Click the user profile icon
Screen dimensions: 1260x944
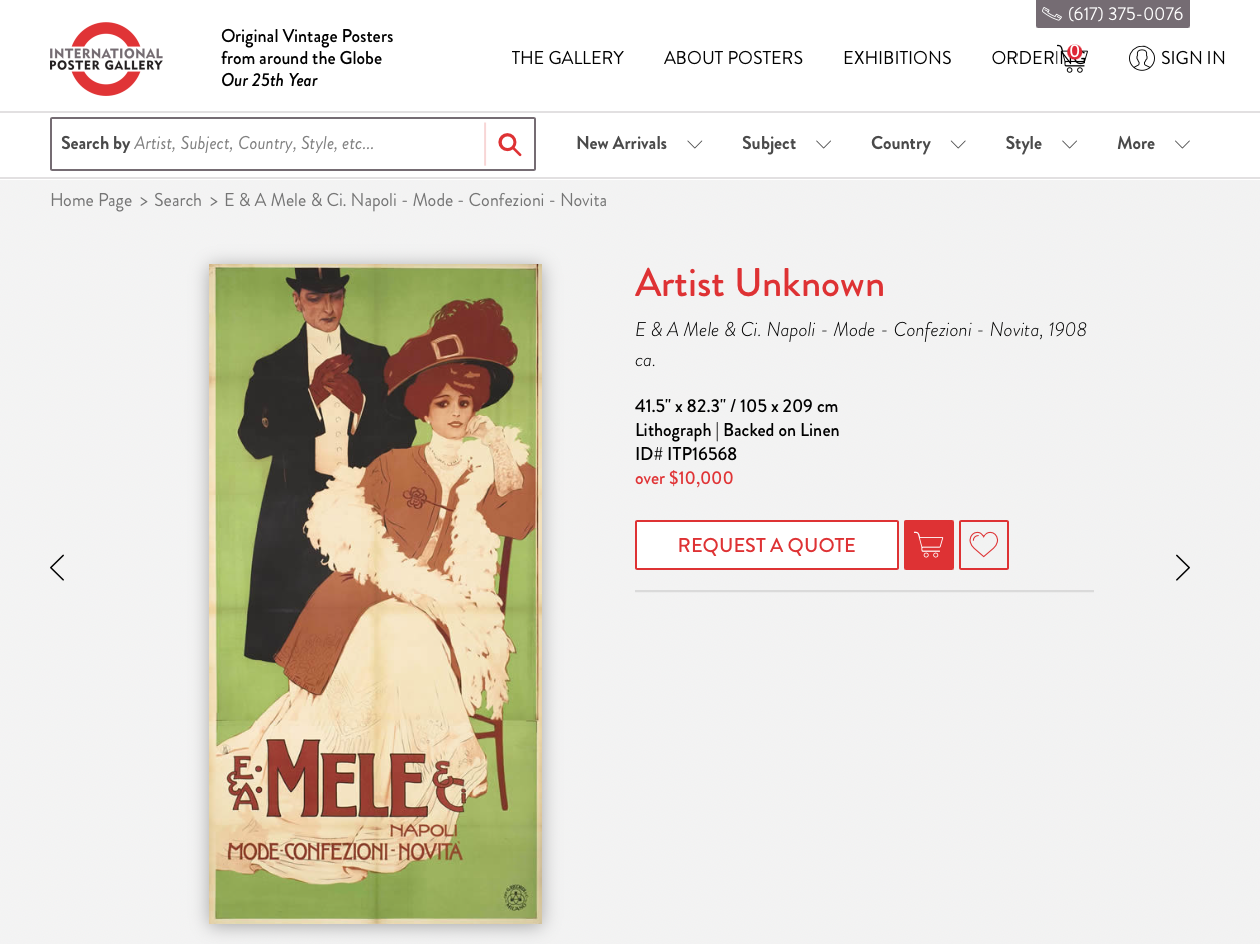pos(1141,58)
